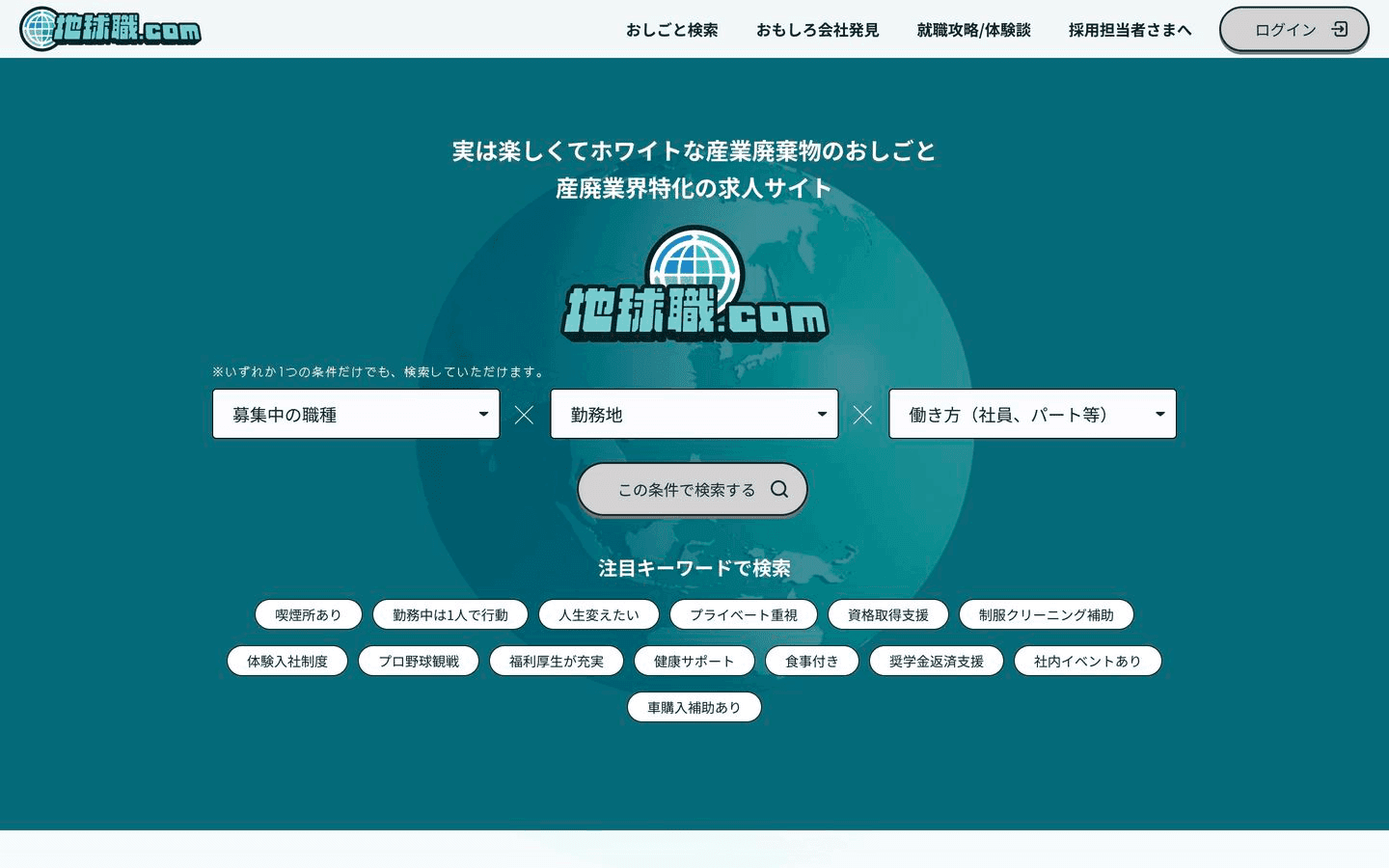Screen dimensions: 1389x868
Task: Click the large 地球職.com center logo
Action: (x=694, y=285)
